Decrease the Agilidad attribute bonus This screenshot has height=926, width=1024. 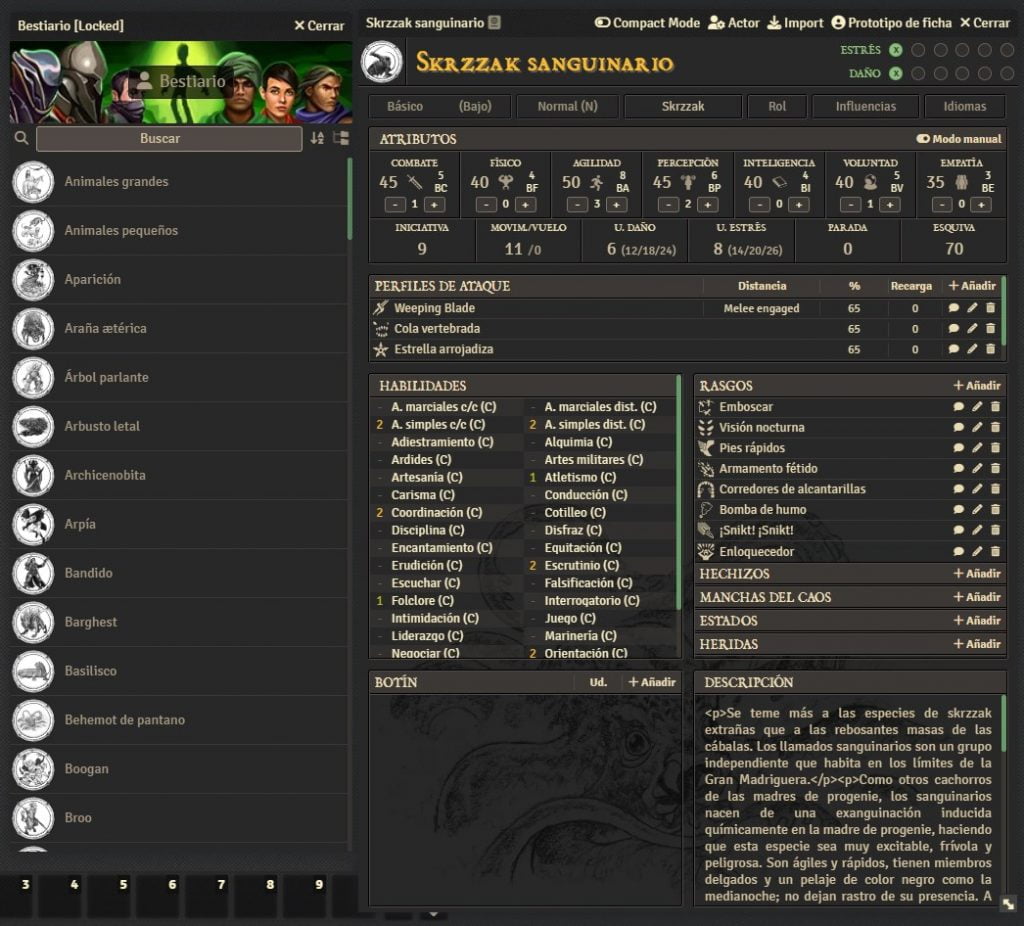coord(578,205)
